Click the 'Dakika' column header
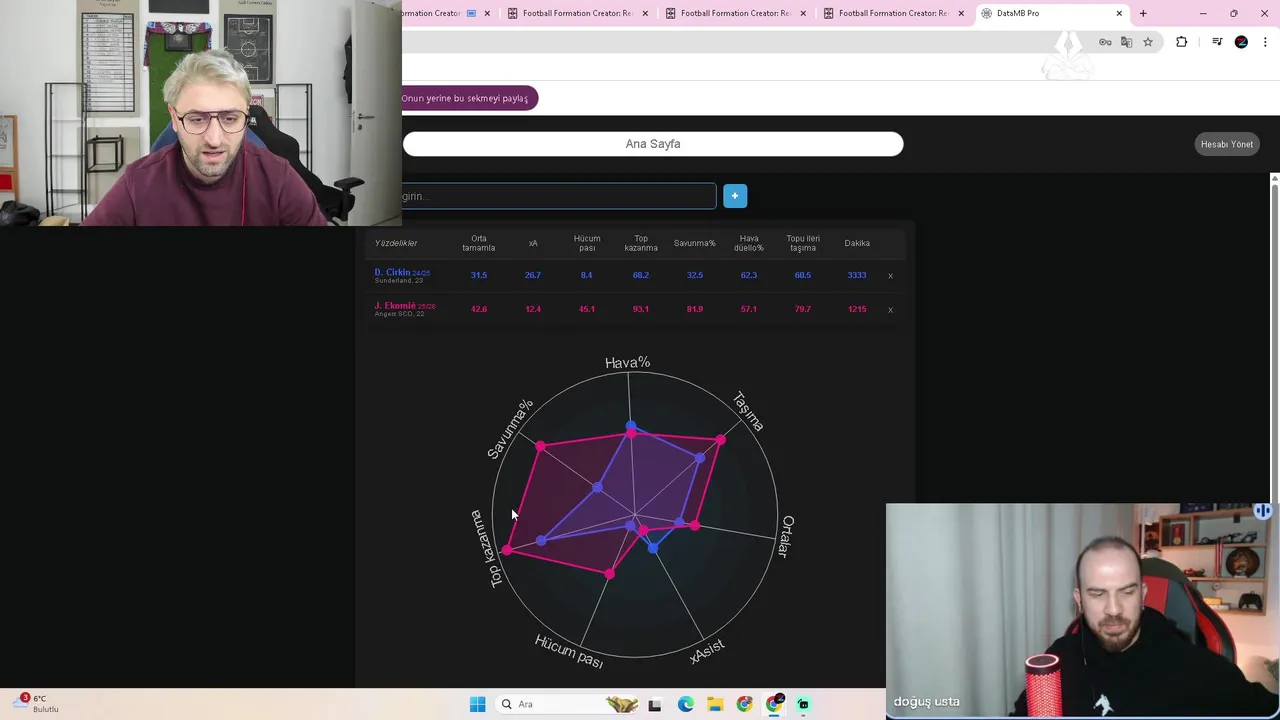Viewport: 1280px width, 720px height. click(857, 243)
